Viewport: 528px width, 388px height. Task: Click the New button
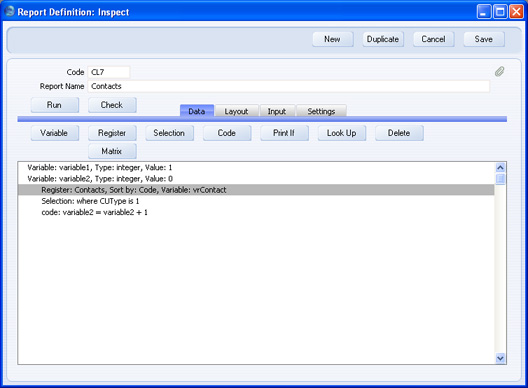[x=333, y=39]
